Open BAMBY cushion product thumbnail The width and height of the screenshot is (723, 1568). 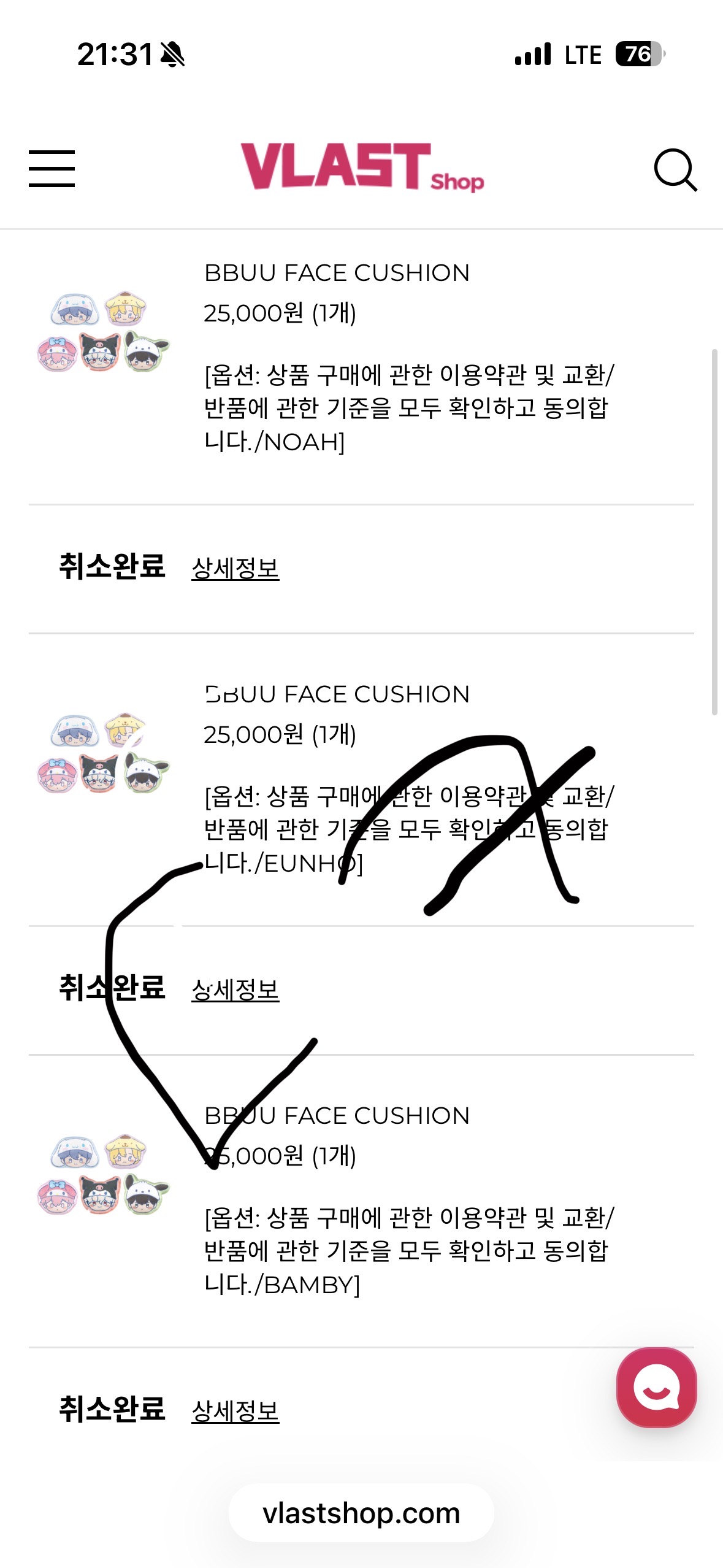(x=103, y=1175)
